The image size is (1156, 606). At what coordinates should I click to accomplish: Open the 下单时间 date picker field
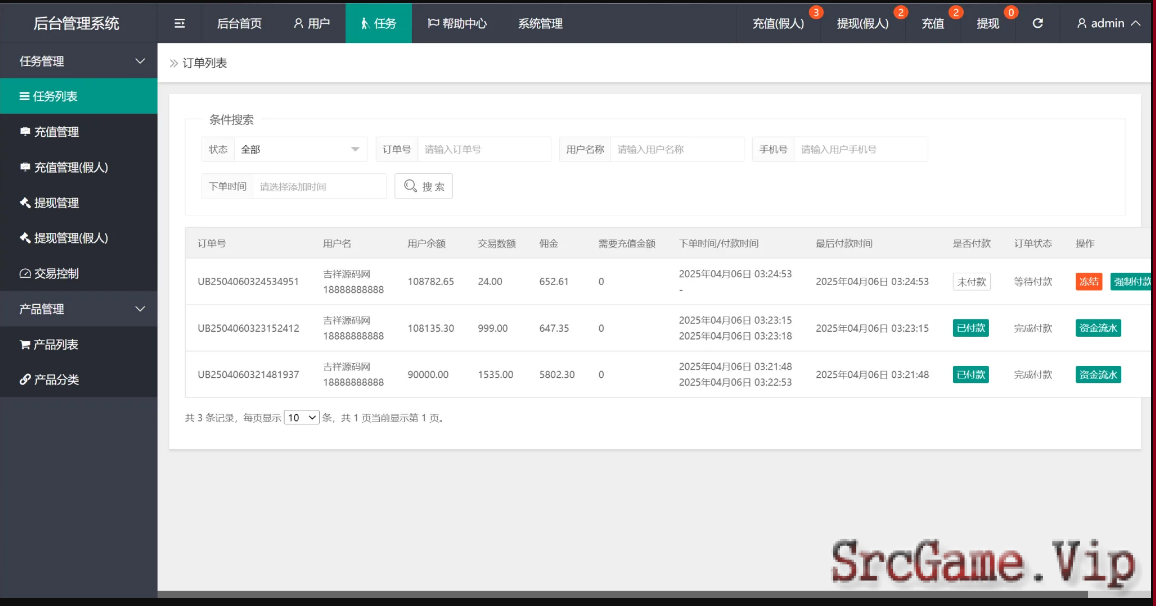pos(319,187)
